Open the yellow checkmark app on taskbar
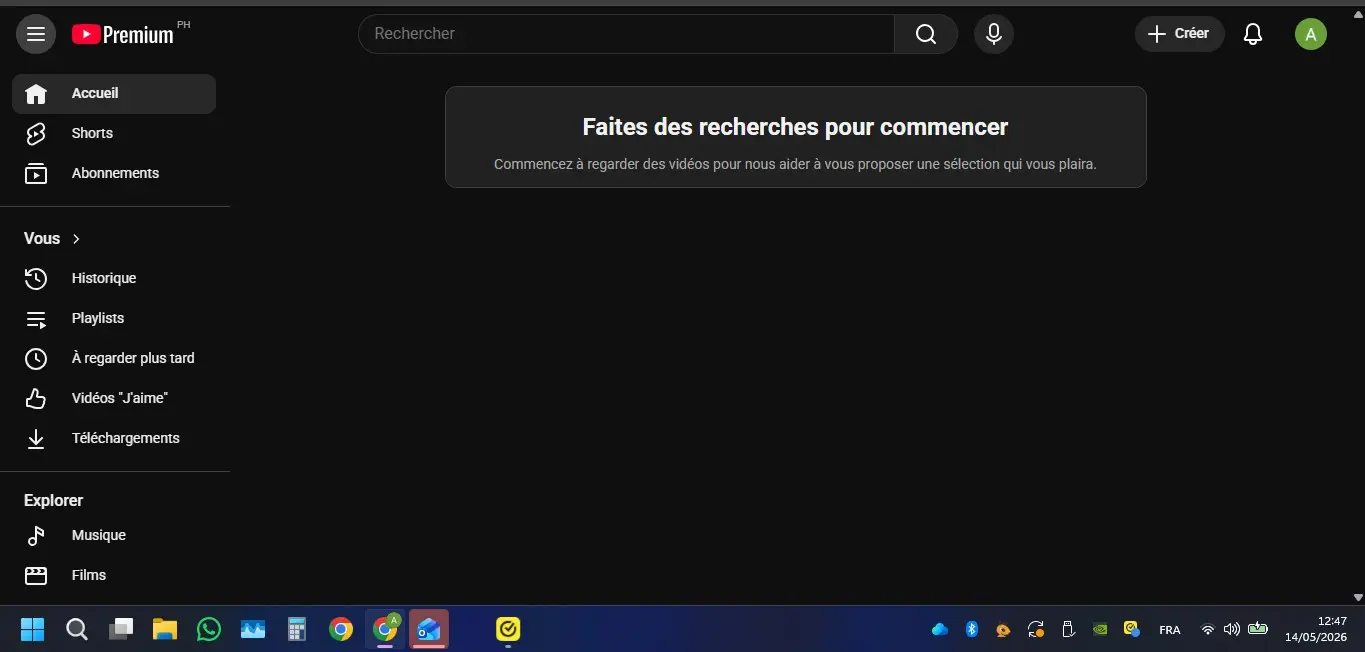 [x=508, y=629]
